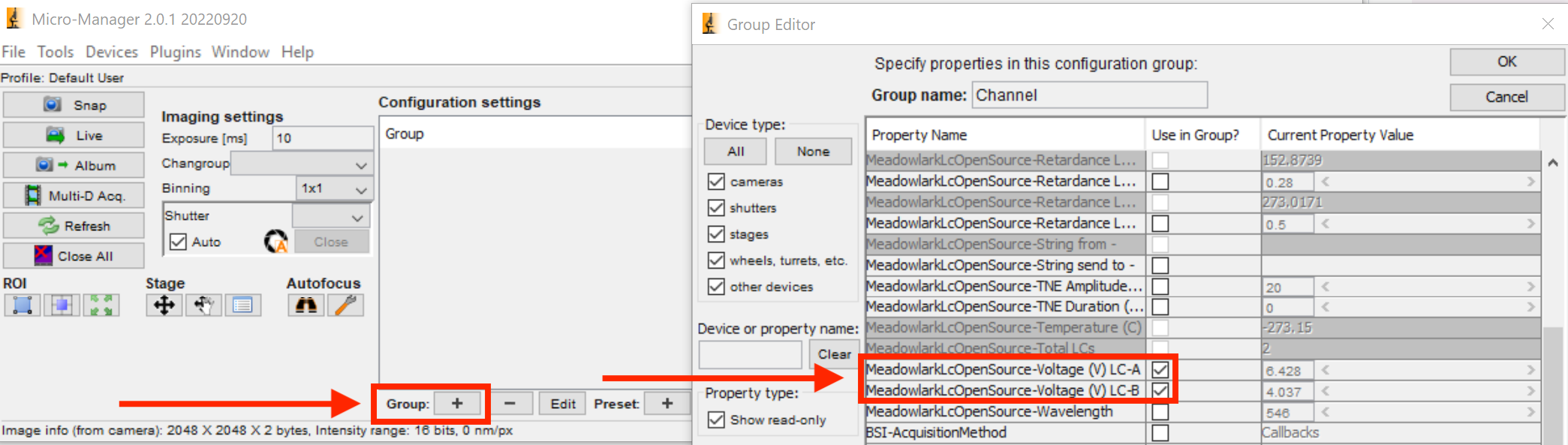Open the Devices menu

coord(112,52)
